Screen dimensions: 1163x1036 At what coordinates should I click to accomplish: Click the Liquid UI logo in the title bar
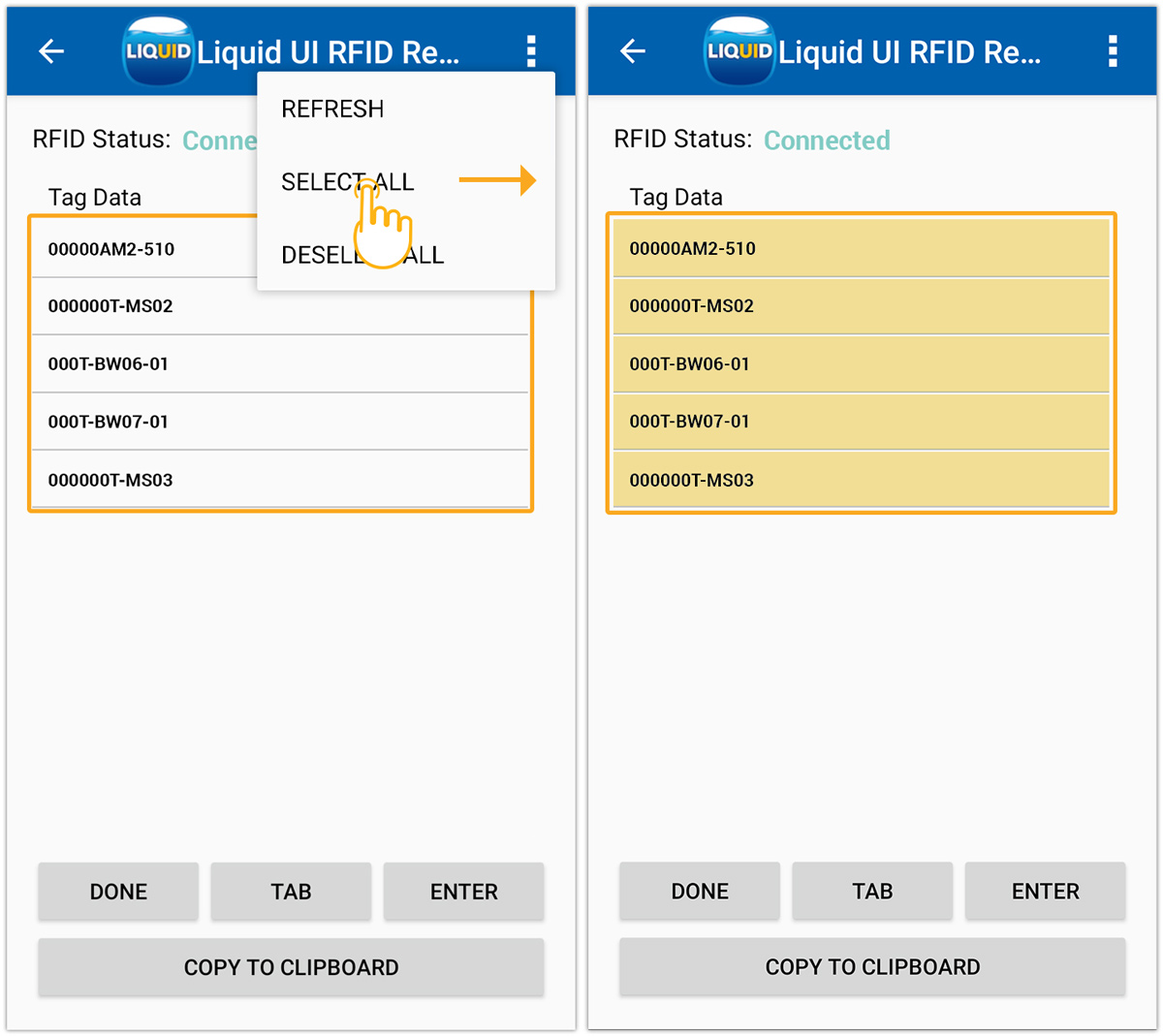pos(157,50)
